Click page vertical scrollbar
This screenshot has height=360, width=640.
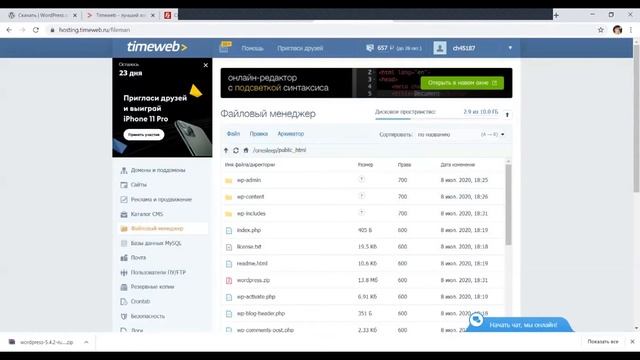[636, 118]
